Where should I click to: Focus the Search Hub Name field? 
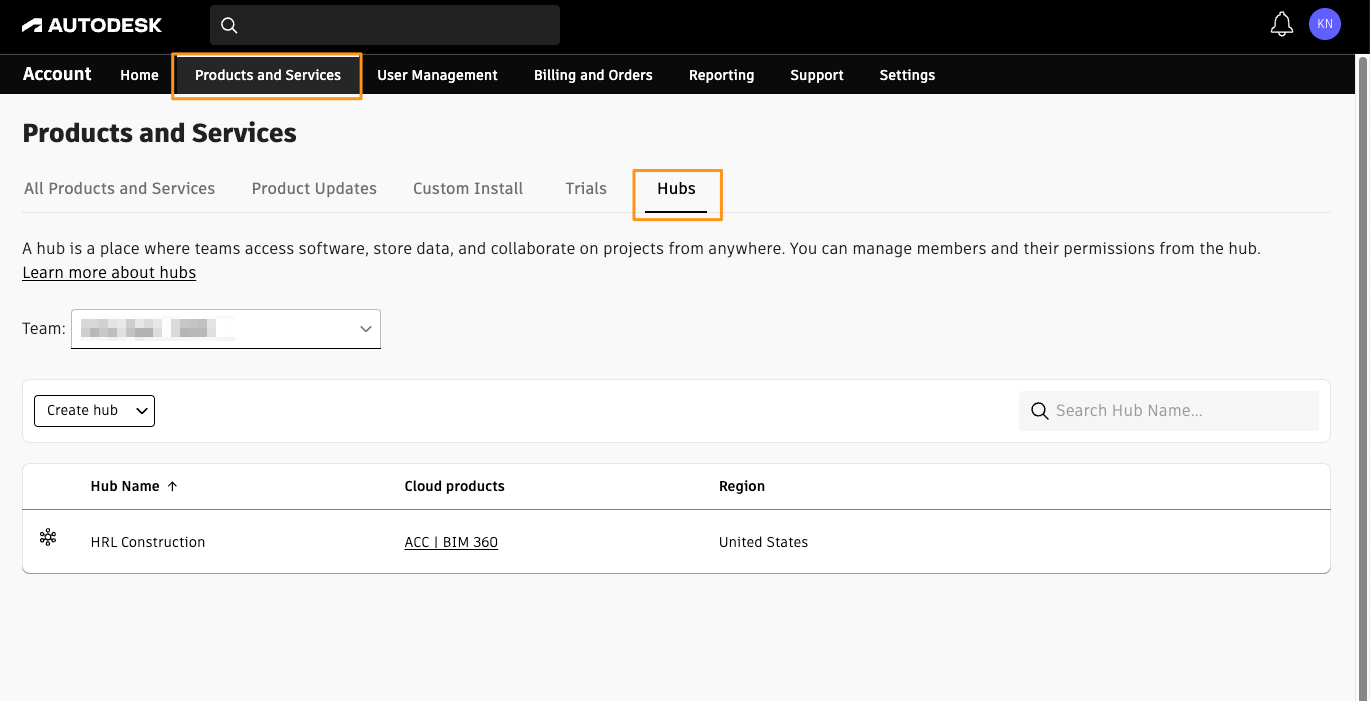click(1169, 411)
